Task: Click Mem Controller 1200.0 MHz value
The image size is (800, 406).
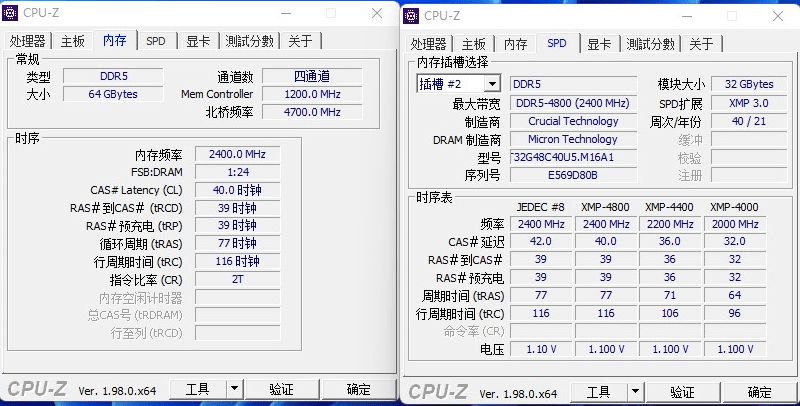Action: (x=312, y=94)
